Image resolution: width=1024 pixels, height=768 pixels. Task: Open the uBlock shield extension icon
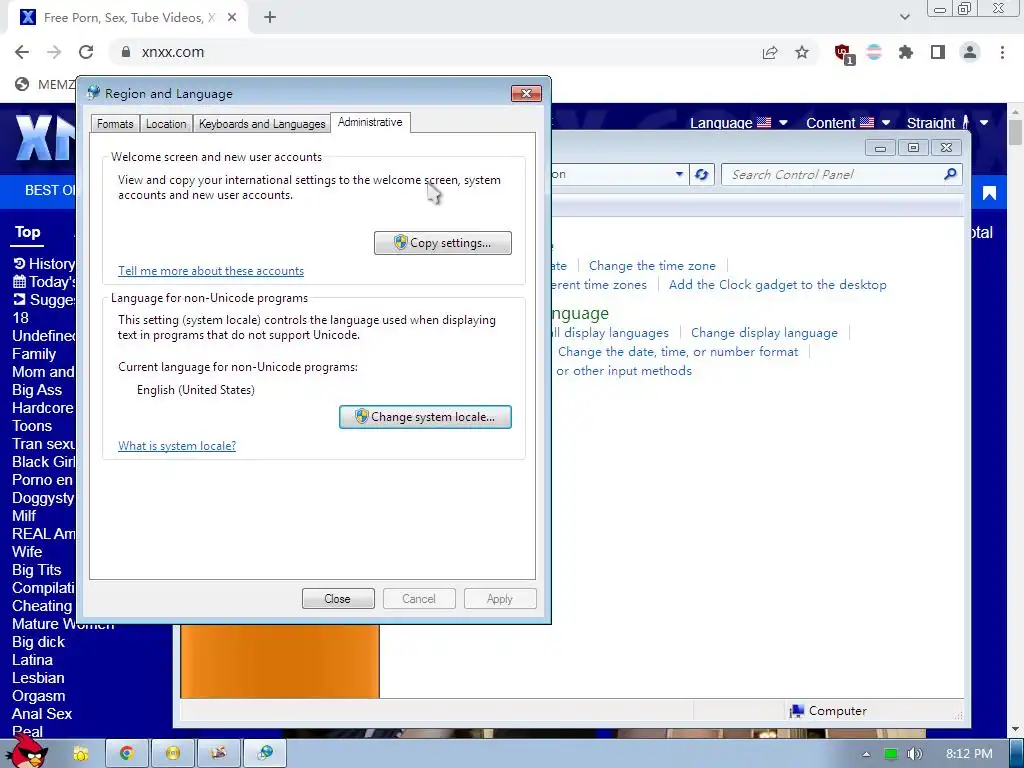[844, 54]
